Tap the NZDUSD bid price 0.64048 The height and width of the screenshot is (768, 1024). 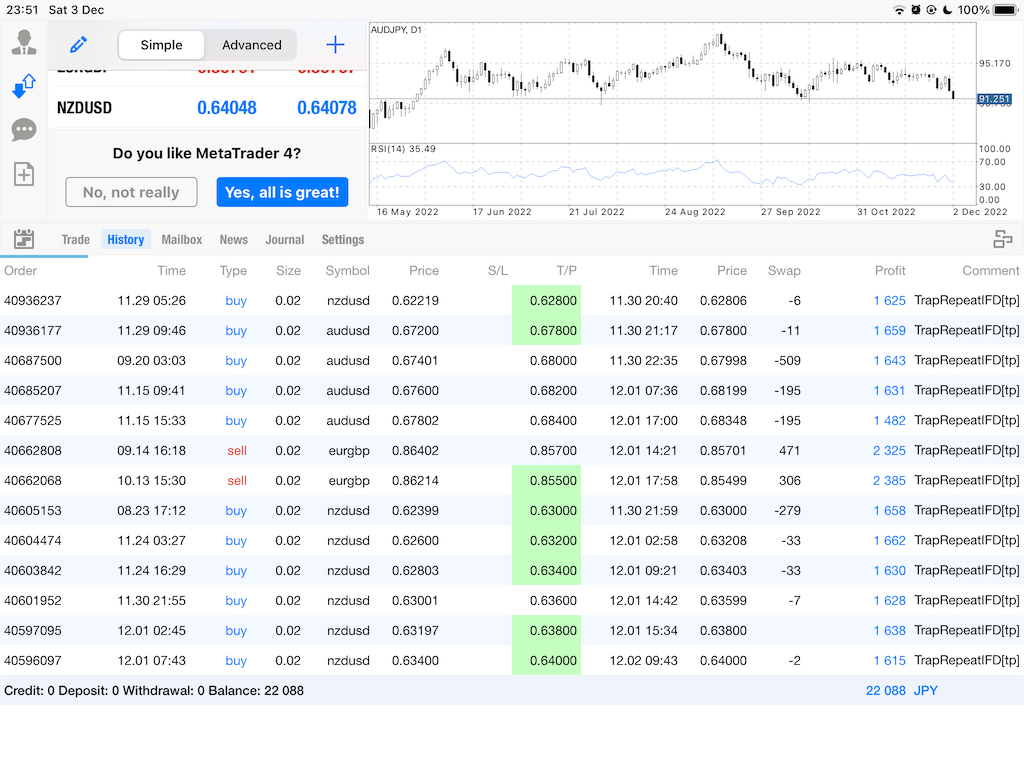pos(227,108)
